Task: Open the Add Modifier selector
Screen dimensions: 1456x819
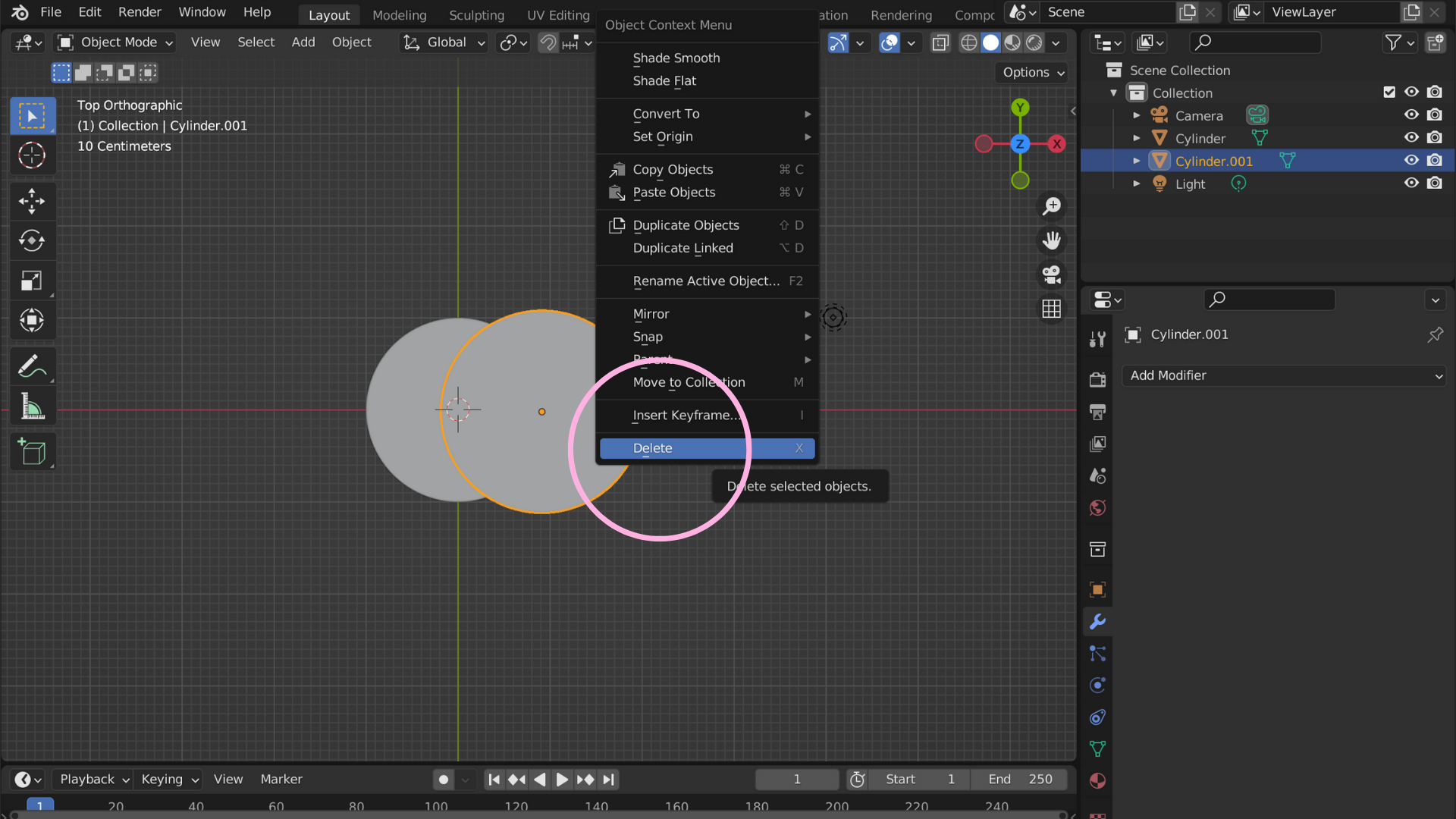Action: pyautogui.click(x=1283, y=375)
